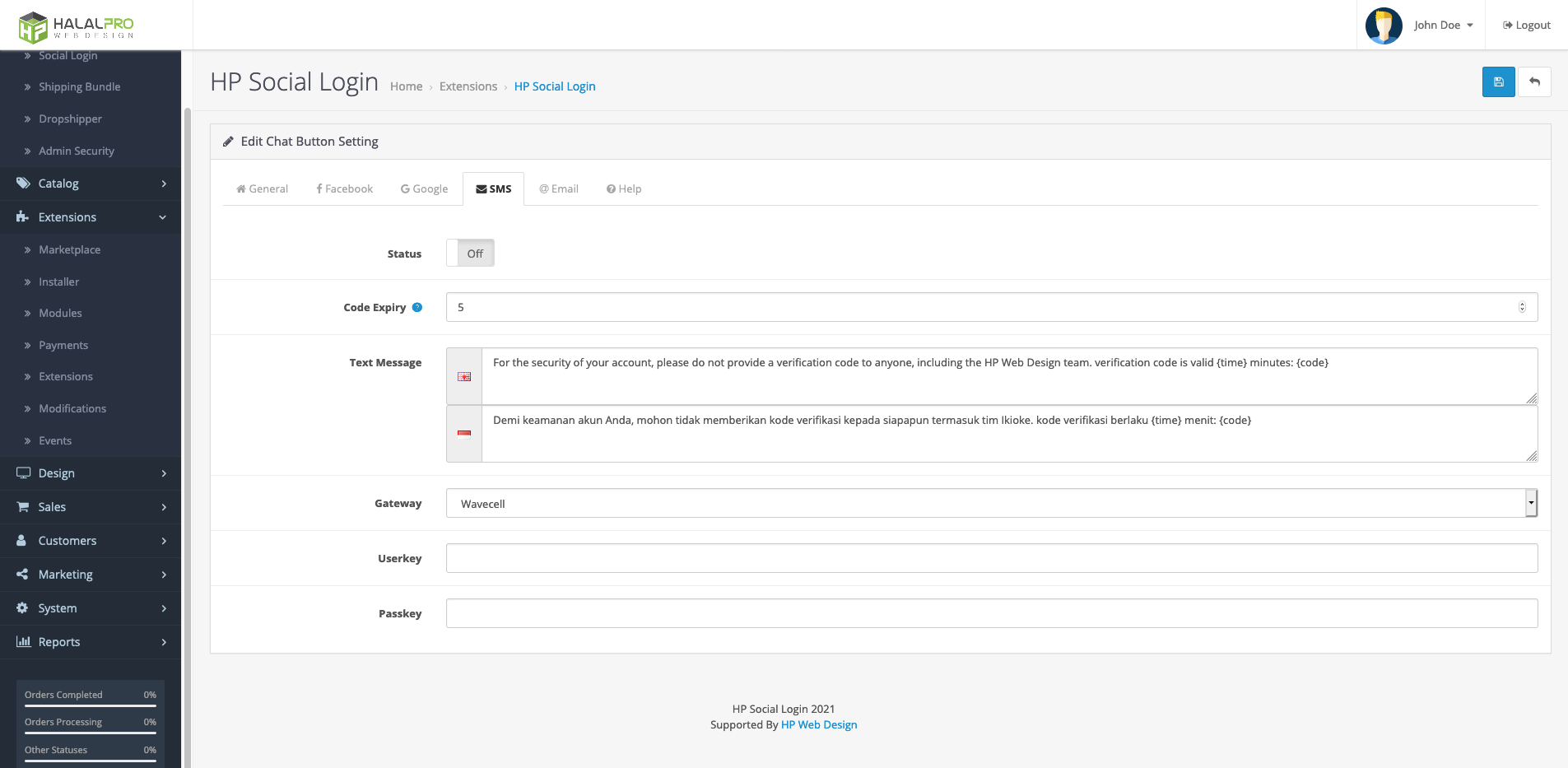Click the Orders Completed progress bar
Screen dimensions: 1568x768
(91, 705)
